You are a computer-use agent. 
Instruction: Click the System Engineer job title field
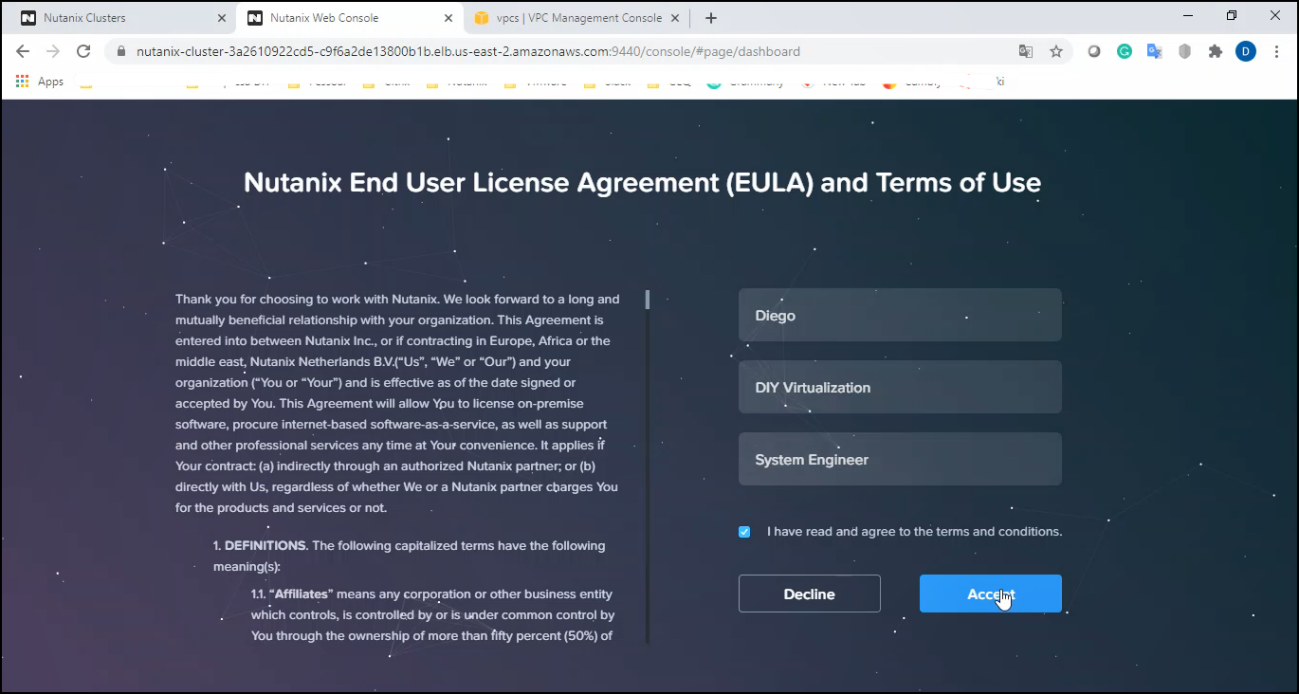(900, 459)
